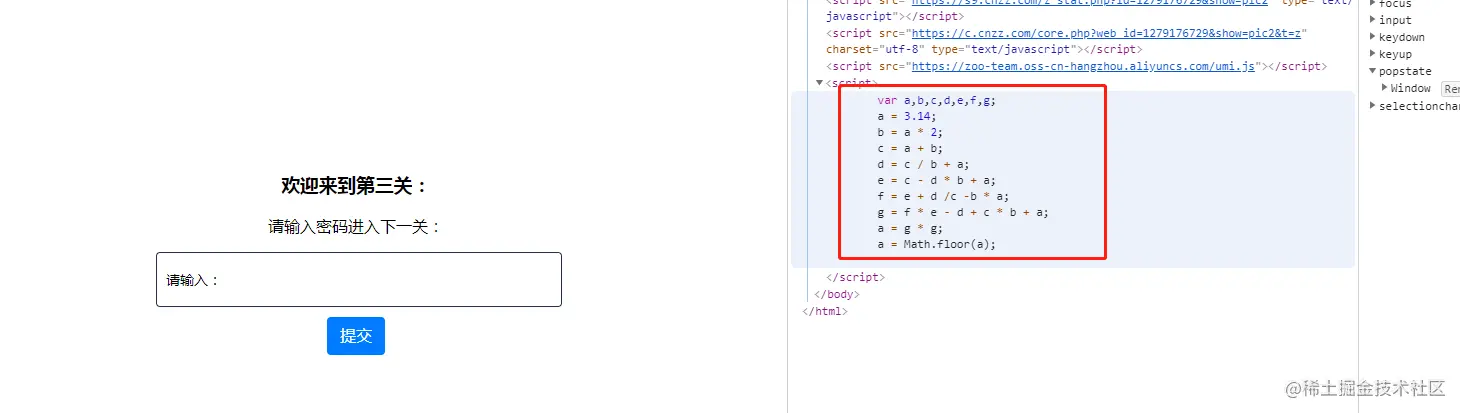Click the blue 提交 submit button

tap(356, 336)
